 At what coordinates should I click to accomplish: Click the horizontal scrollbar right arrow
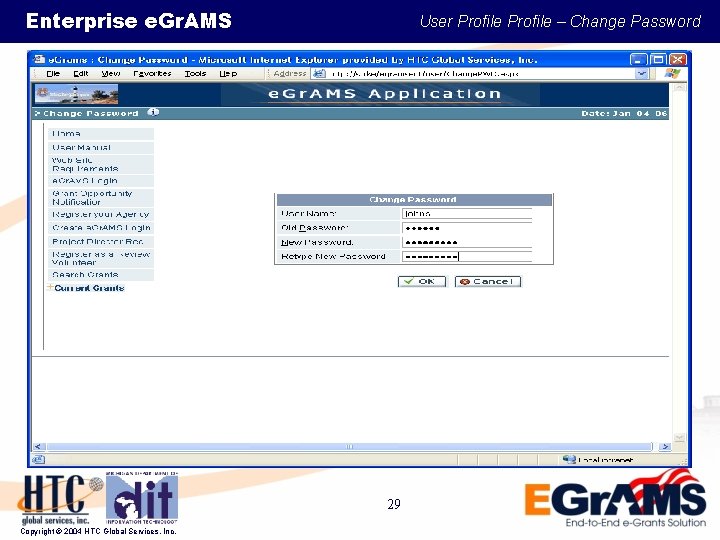(664, 446)
